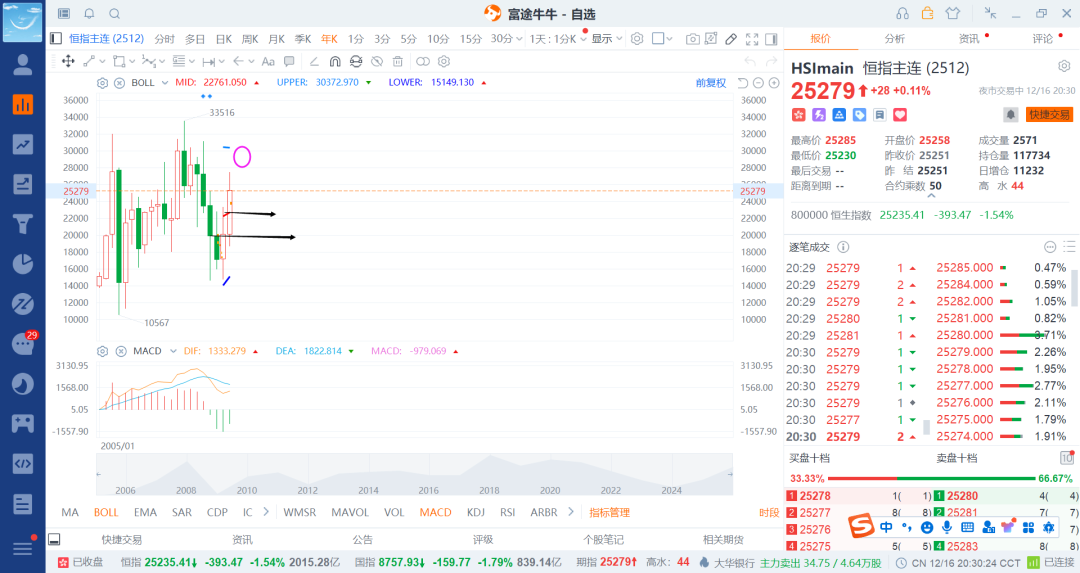Delete drawings with trash icon
Image resolution: width=1080 pixels, height=573 pixels.
[x=397, y=61]
